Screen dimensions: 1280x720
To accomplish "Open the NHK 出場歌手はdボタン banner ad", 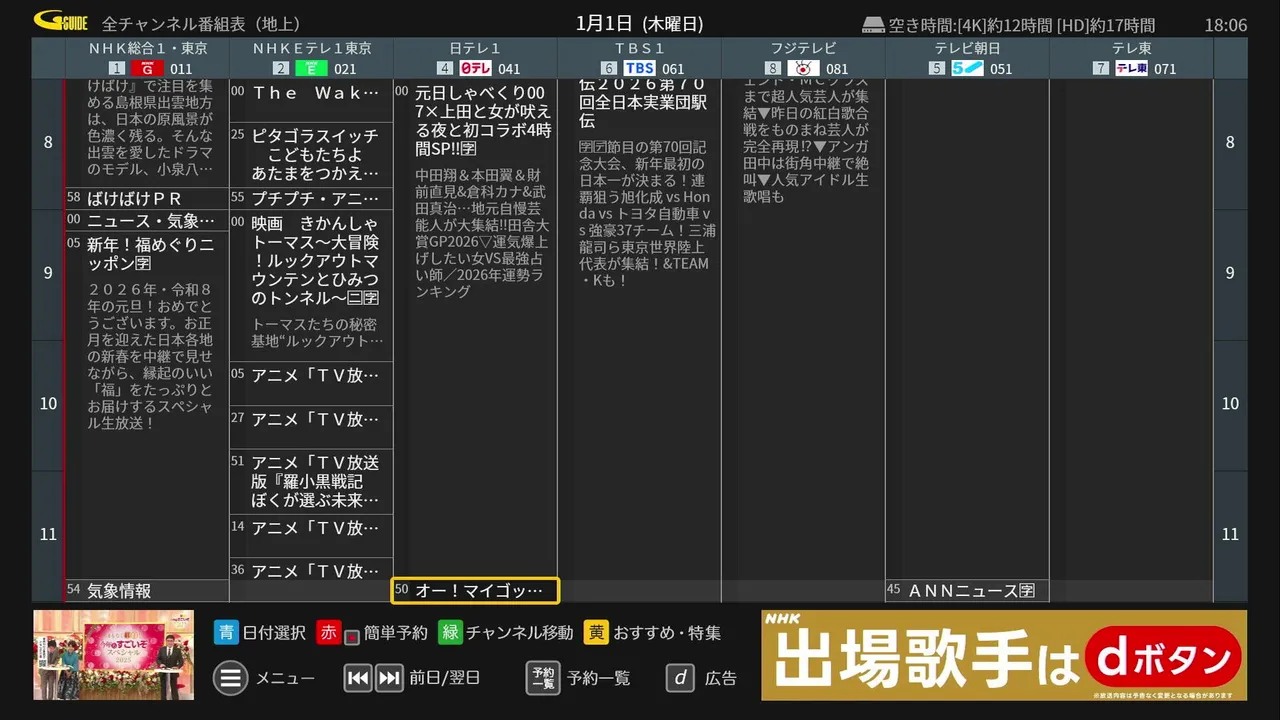I will [1004, 655].
